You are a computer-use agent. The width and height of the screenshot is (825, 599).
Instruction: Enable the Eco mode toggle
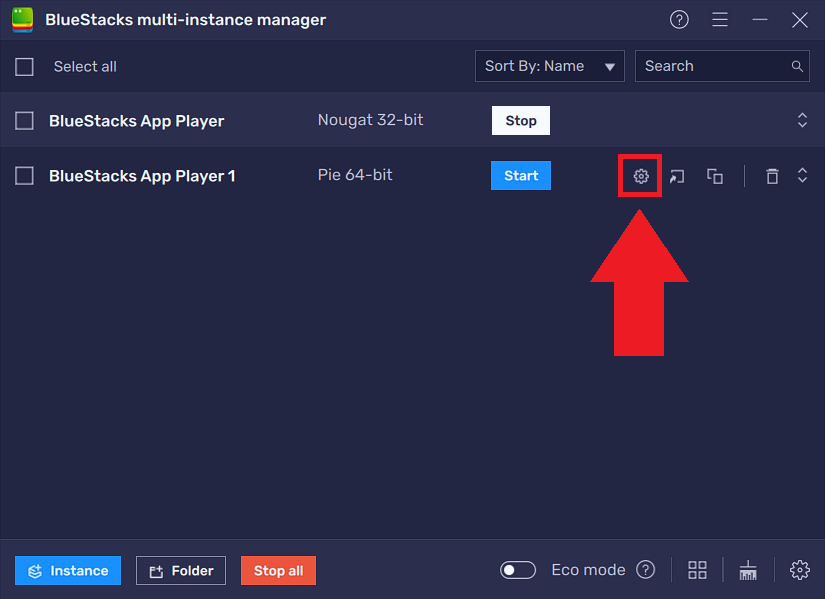(518, 569)
